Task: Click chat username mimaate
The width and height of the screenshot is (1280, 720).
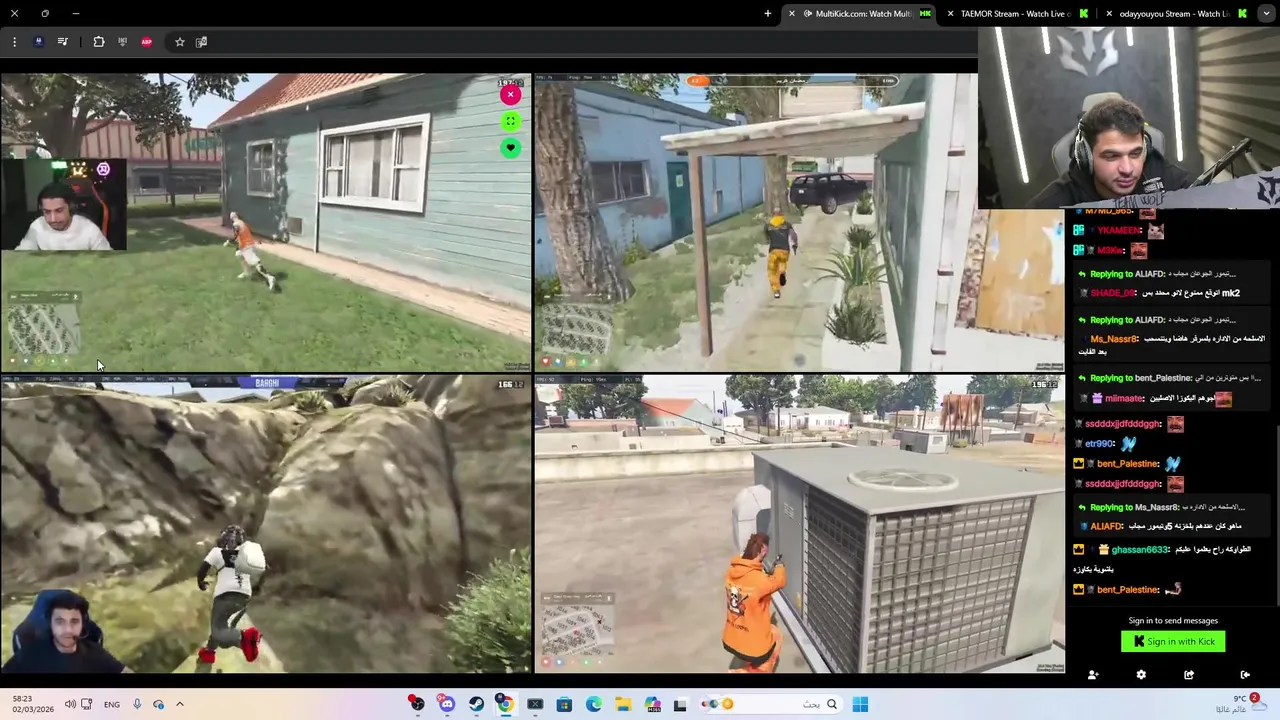Action: point(1124,398)
